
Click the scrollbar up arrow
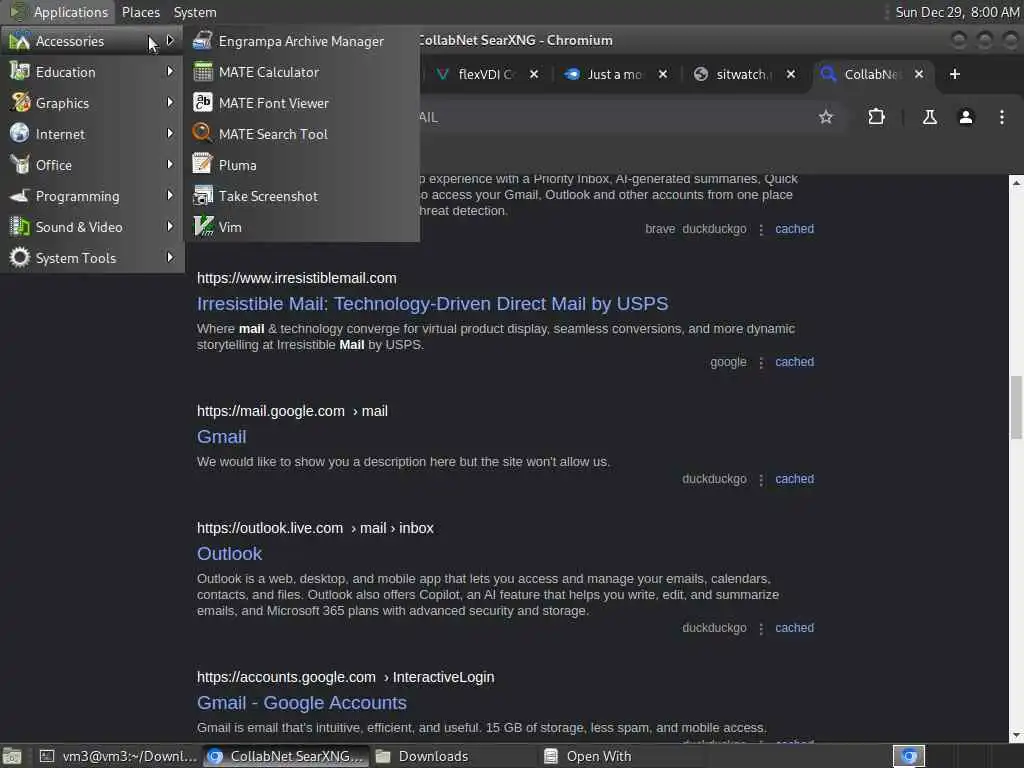point(1016,184)
